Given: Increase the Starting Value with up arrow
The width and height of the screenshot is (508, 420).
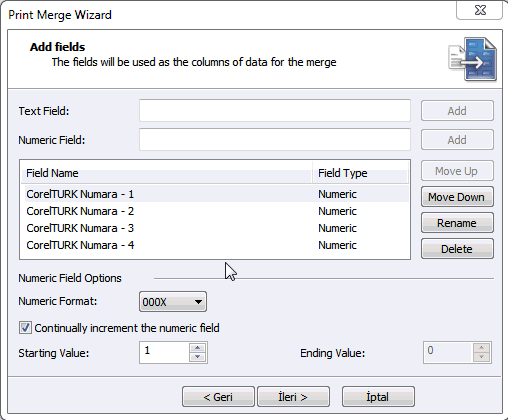Looking at the screenshot, I should coord(198,348).
